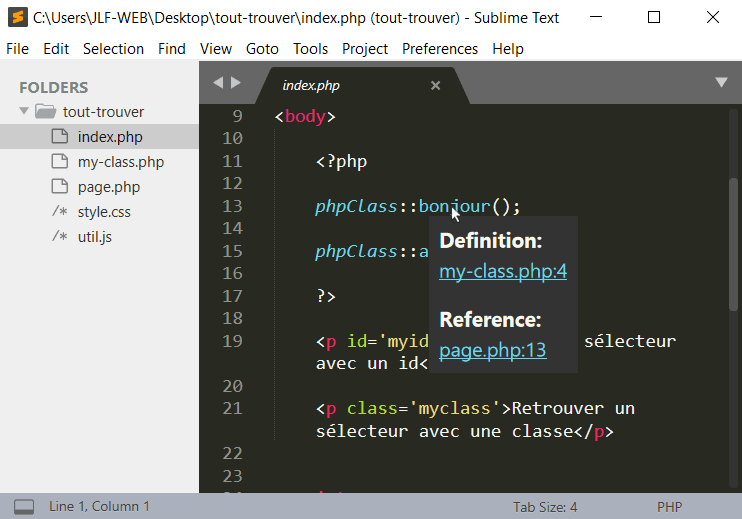This screenshot has width=742, height=519.
Task: Click phpClass on line 13
Action: [x=356, y=206]
